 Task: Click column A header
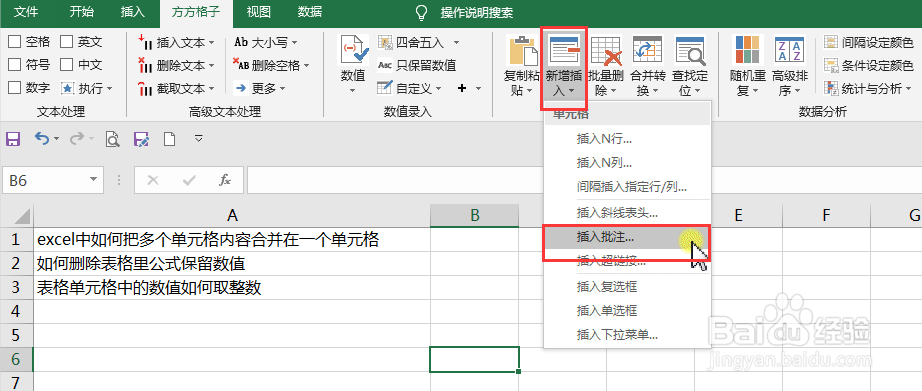[x=232, y=216]
